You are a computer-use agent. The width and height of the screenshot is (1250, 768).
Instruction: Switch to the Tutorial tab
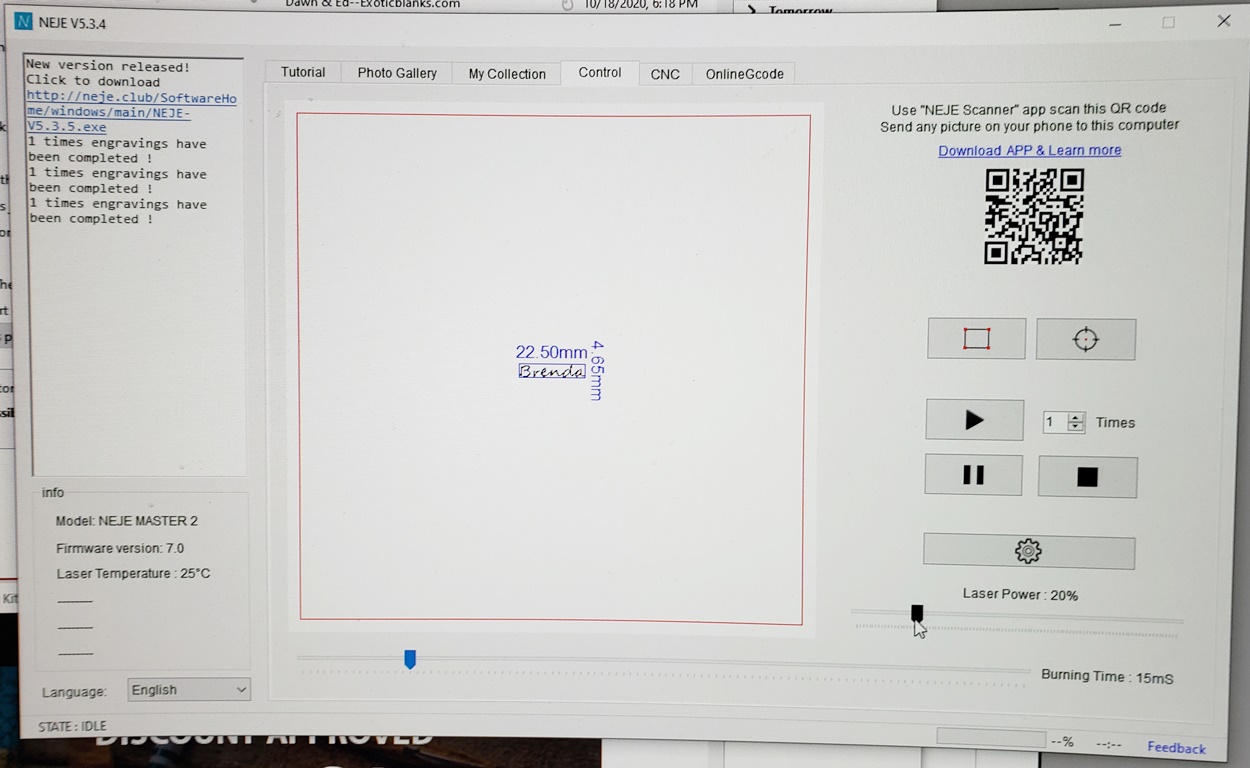[x=303, y=73]
